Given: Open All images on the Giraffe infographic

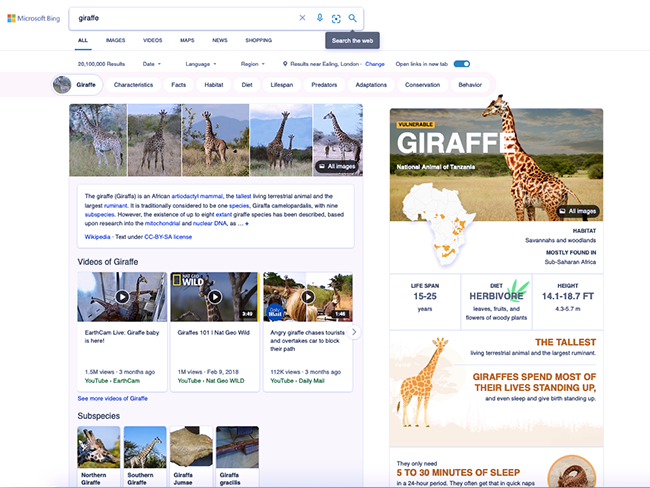Looking at the screenshot, I should point(578,211).
